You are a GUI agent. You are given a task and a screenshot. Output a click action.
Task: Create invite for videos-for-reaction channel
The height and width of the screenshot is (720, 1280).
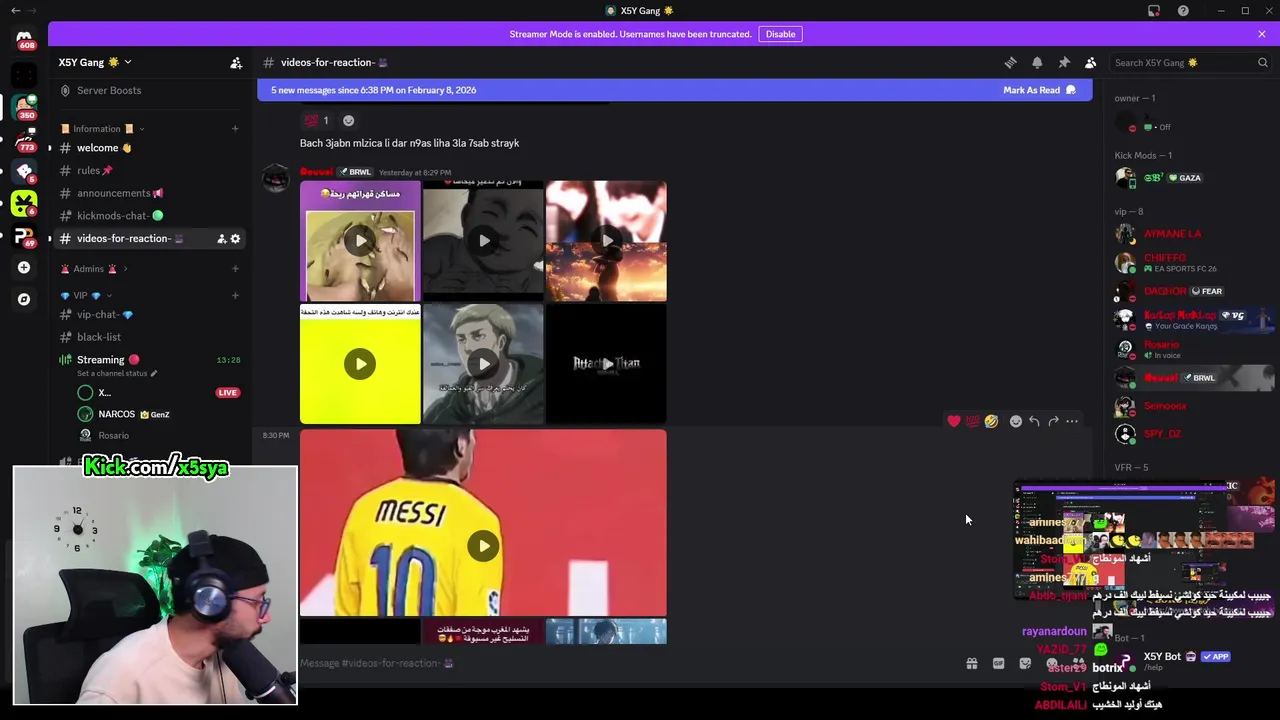point(221,239)
